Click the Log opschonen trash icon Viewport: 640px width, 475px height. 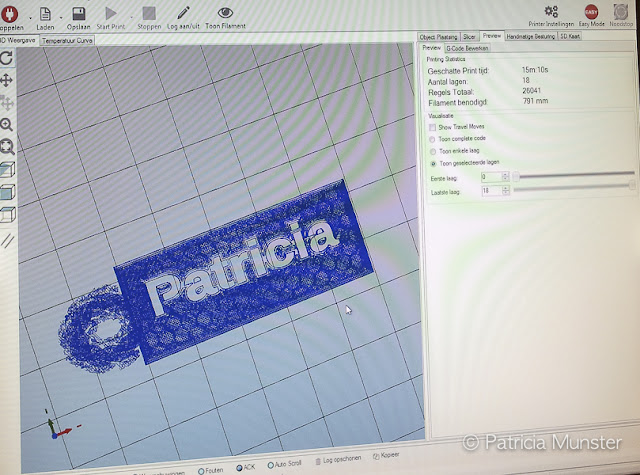[318, 462]
